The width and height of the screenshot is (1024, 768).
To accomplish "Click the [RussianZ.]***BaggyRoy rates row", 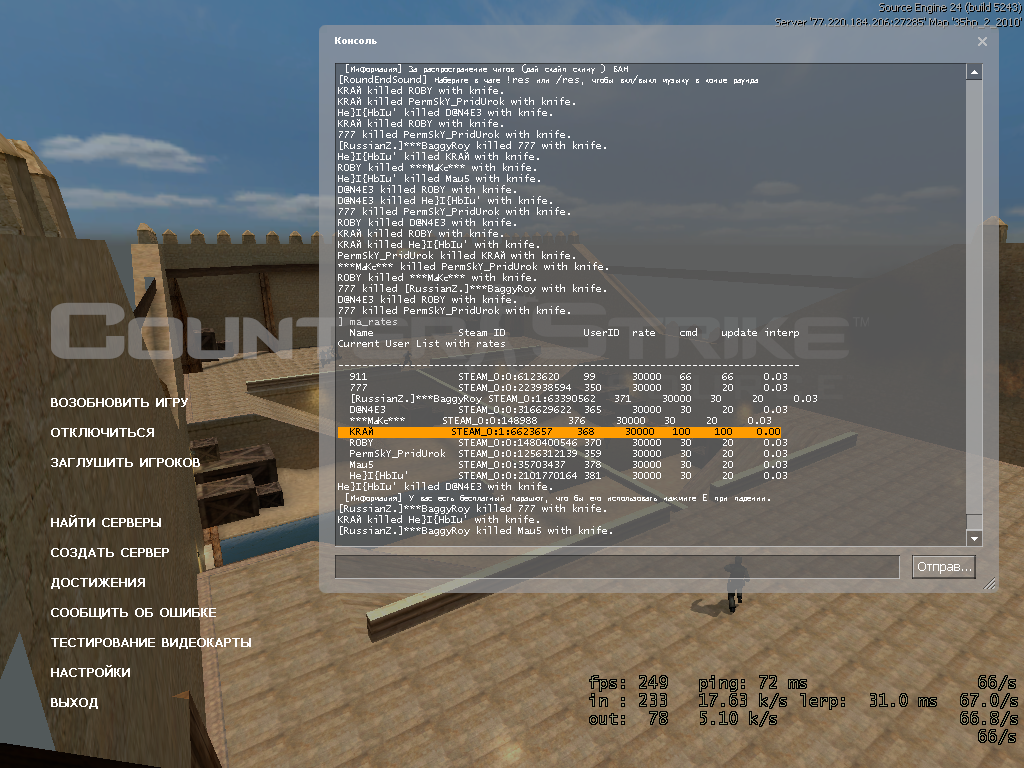I will [584, 399].
